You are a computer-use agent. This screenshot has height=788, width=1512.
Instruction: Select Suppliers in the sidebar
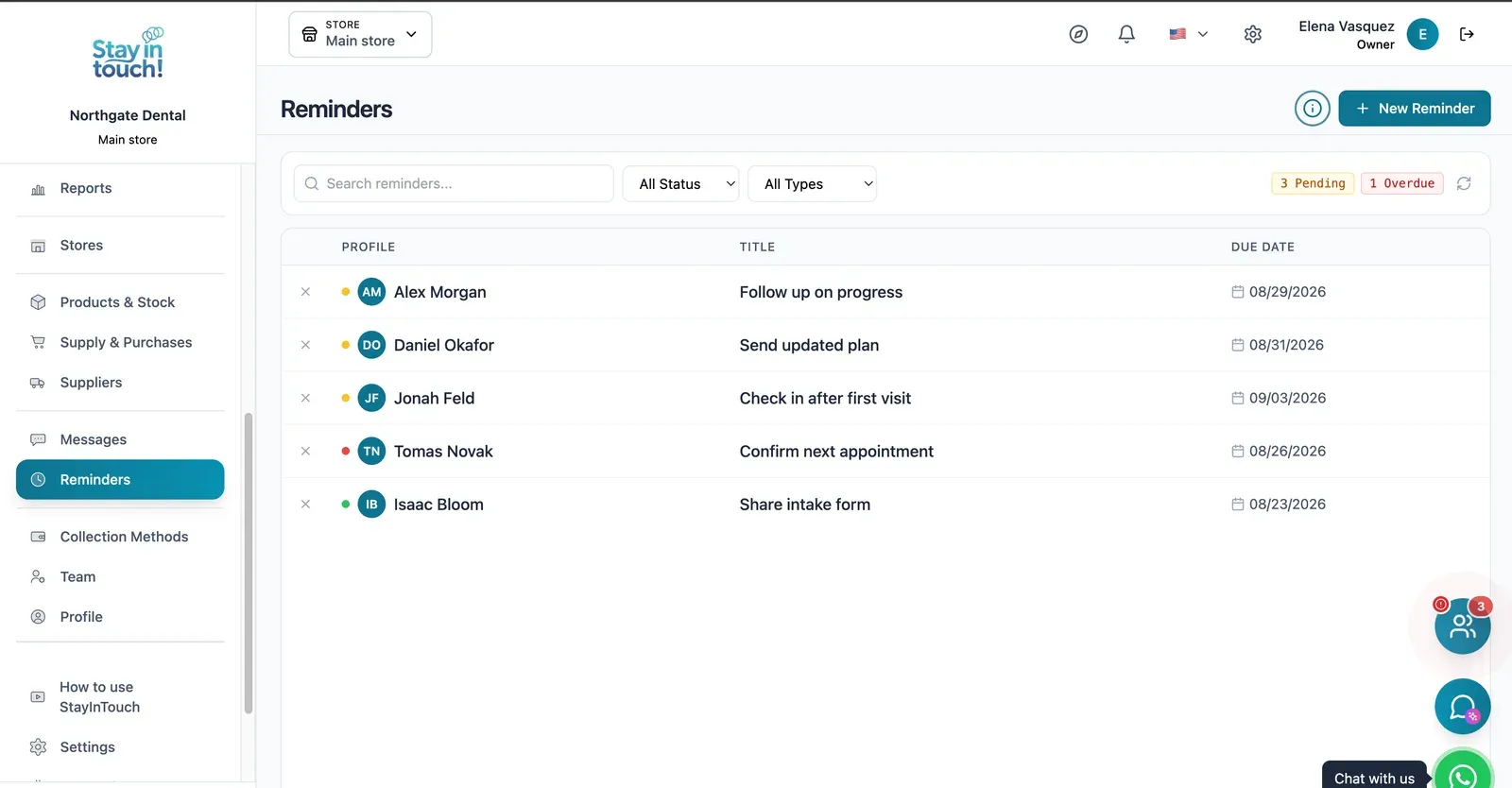[x=120, y=383]
